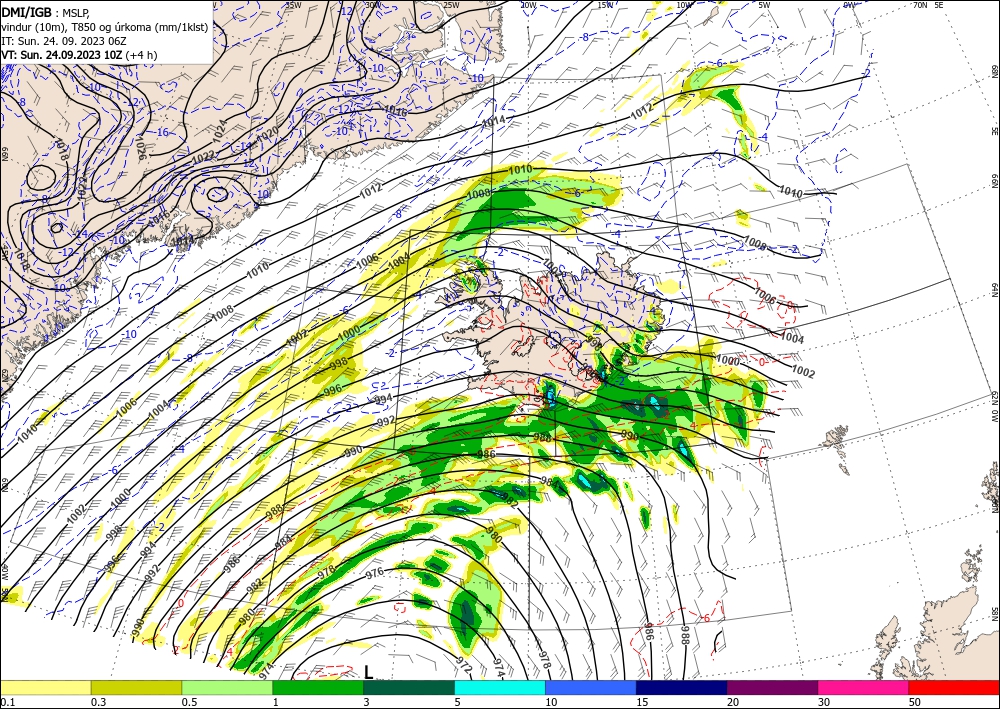Click the 'VT: Sun. 24.09.2023 10Z (+4 h)' text
This screenshot has width=1000, height=709.
[x=79, y=55]
